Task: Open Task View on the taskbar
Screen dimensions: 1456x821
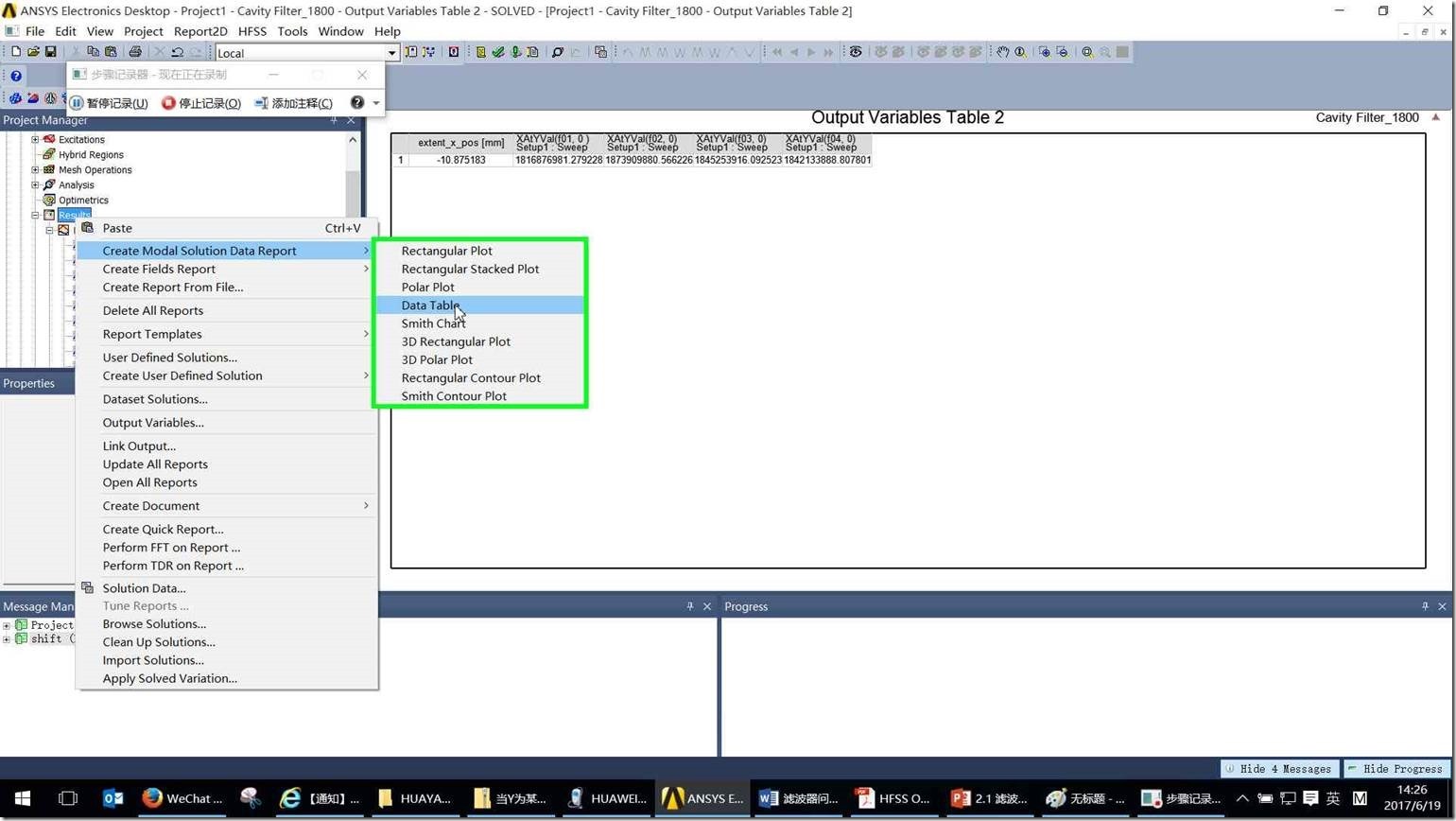Action: point(68,798)
